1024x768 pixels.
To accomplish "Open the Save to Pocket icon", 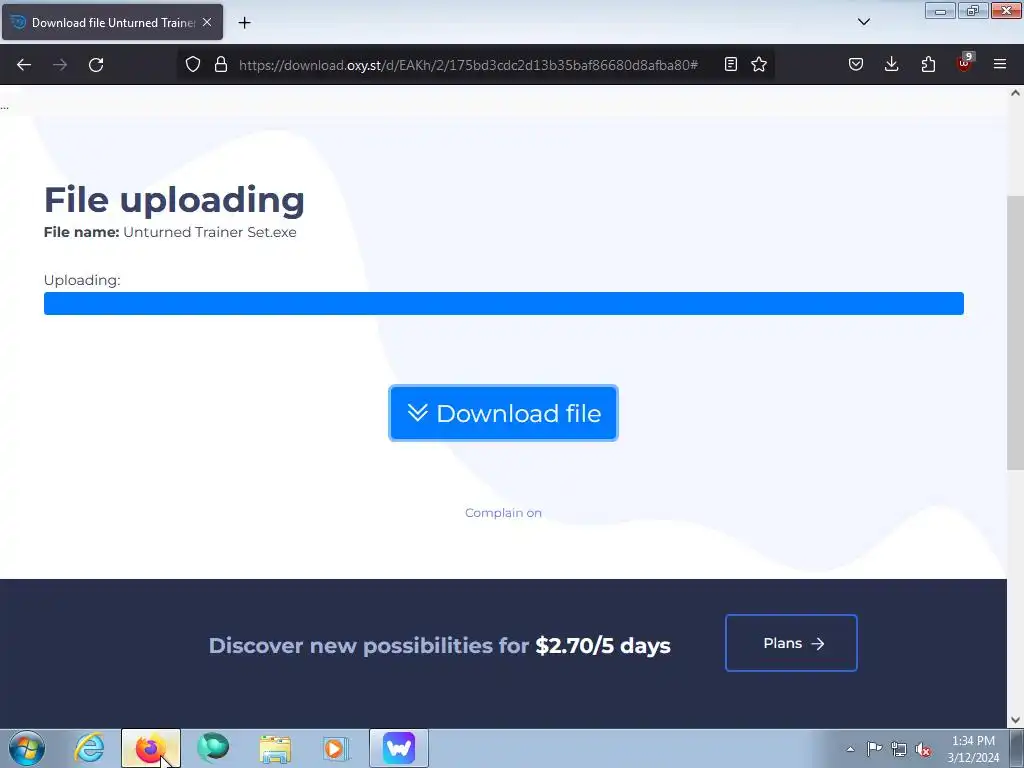I will tap(856, 64).
